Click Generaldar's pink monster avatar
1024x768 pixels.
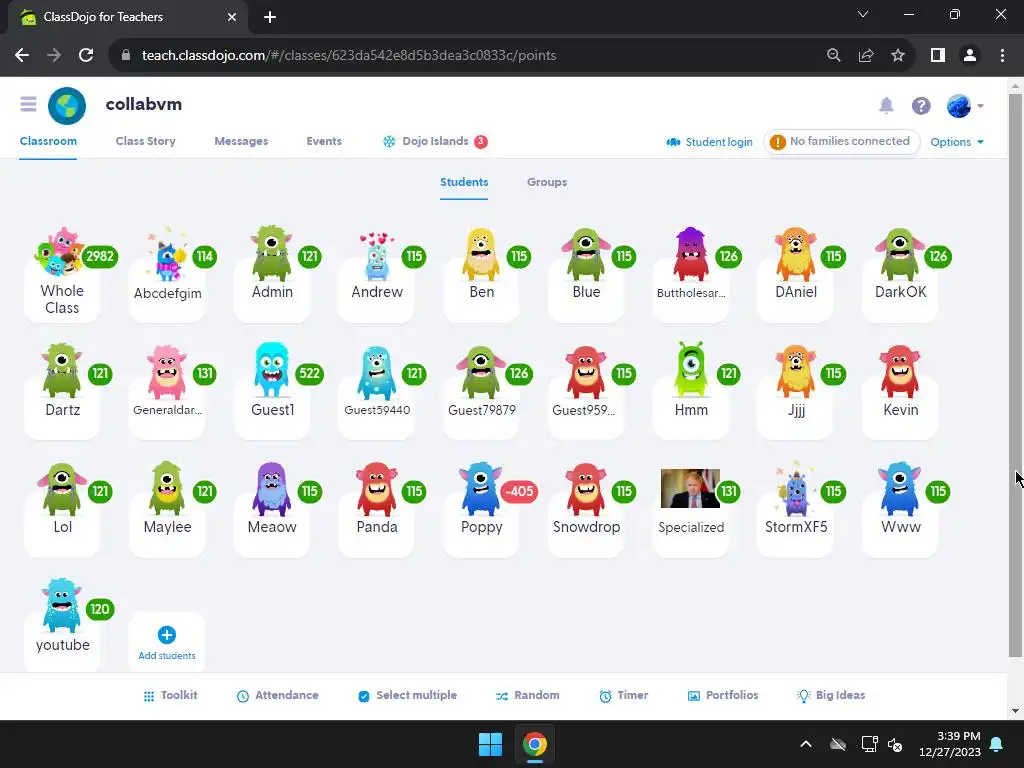tap(167, 372)
